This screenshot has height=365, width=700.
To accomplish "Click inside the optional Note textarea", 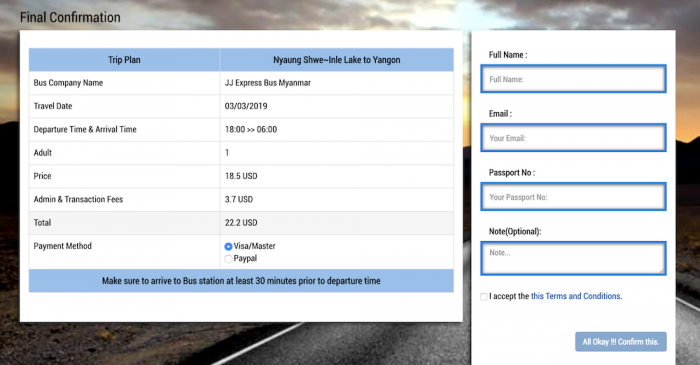I will pyautogui.click(x=574, y=258).
